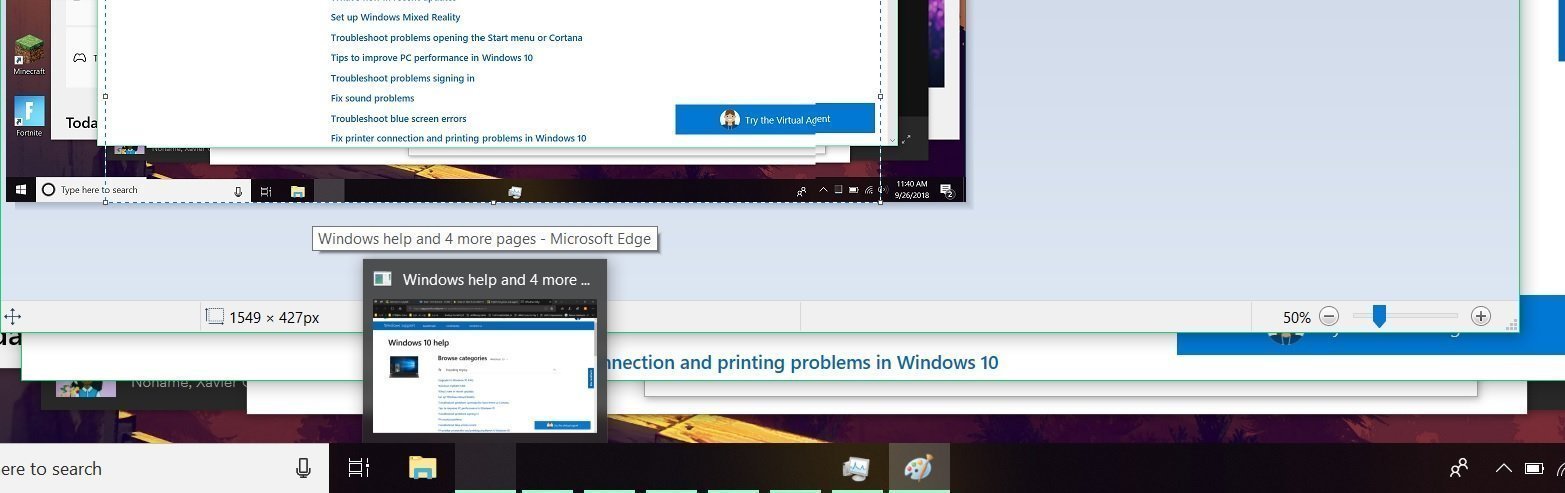Click the small-font 'Fix printer connection' line in canvas
The width and height of the screenshot is (1565, 493).
pyautogui.click(x=459, y=138)
